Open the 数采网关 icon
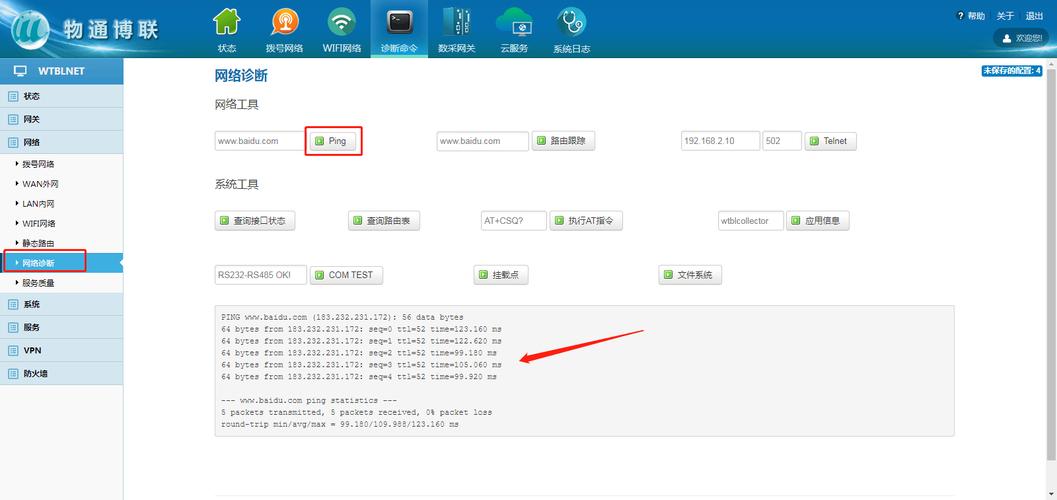The image size is (1057, 500). point(457,22)
